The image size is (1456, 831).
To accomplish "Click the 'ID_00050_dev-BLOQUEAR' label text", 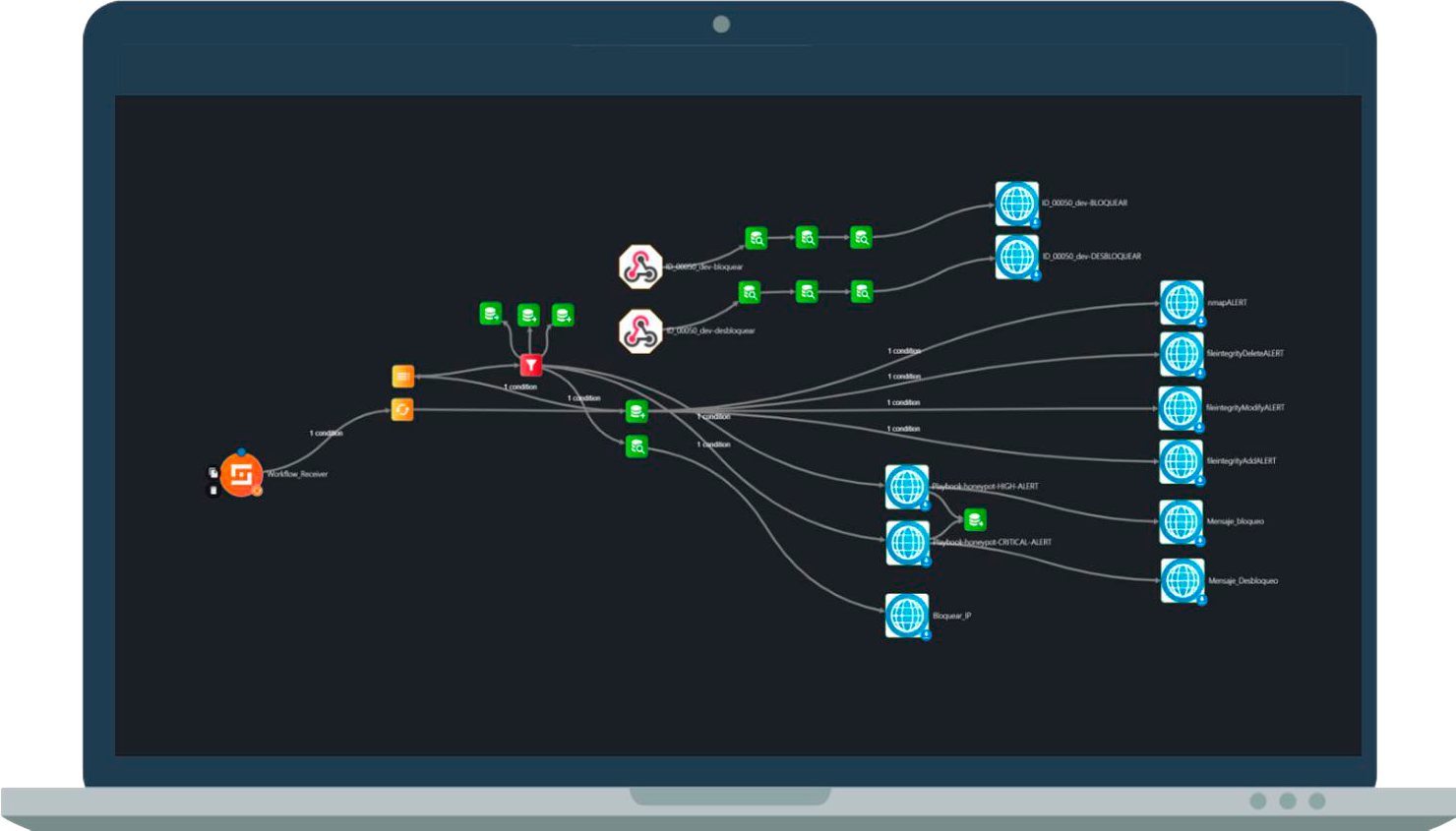I will tap(1084, 203).
